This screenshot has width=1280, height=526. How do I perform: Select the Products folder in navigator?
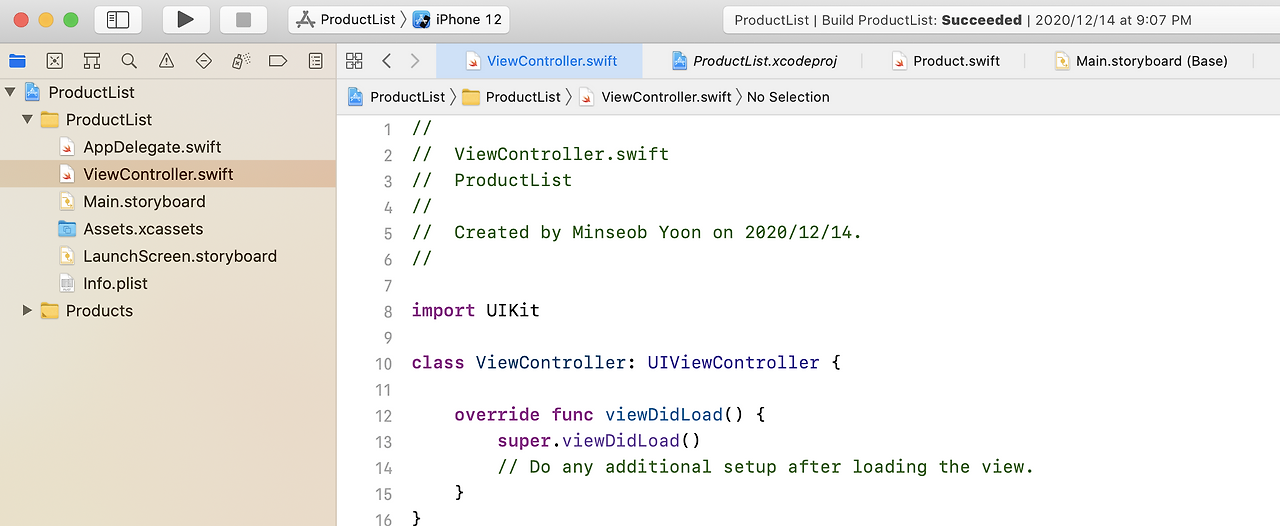[x=99, y=311]
